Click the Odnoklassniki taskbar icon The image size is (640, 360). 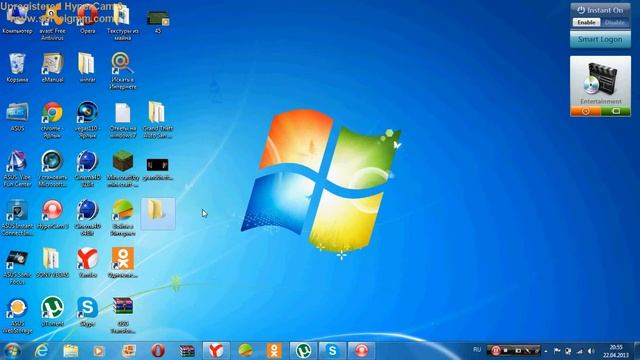(274, 351)
